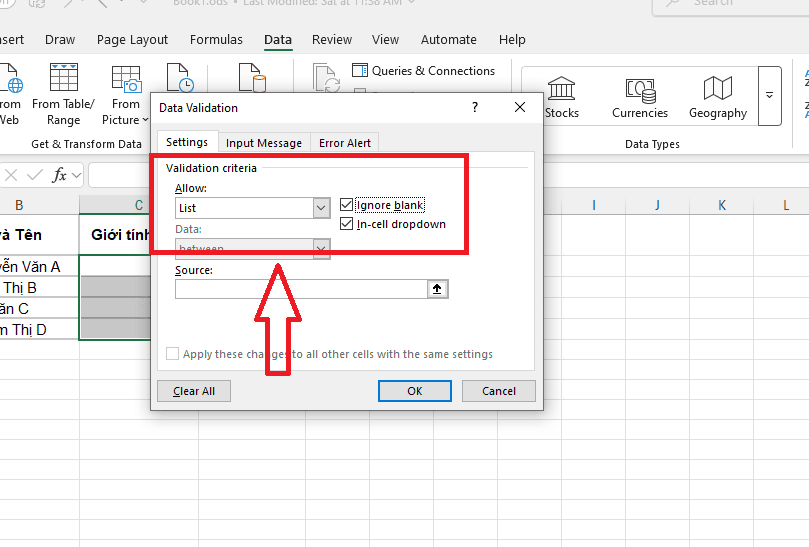The height and width of the screenshot is (547, 809).
Task: Close the Data Validation dialog
Action: pyautogui.click(x=520, y=107)
